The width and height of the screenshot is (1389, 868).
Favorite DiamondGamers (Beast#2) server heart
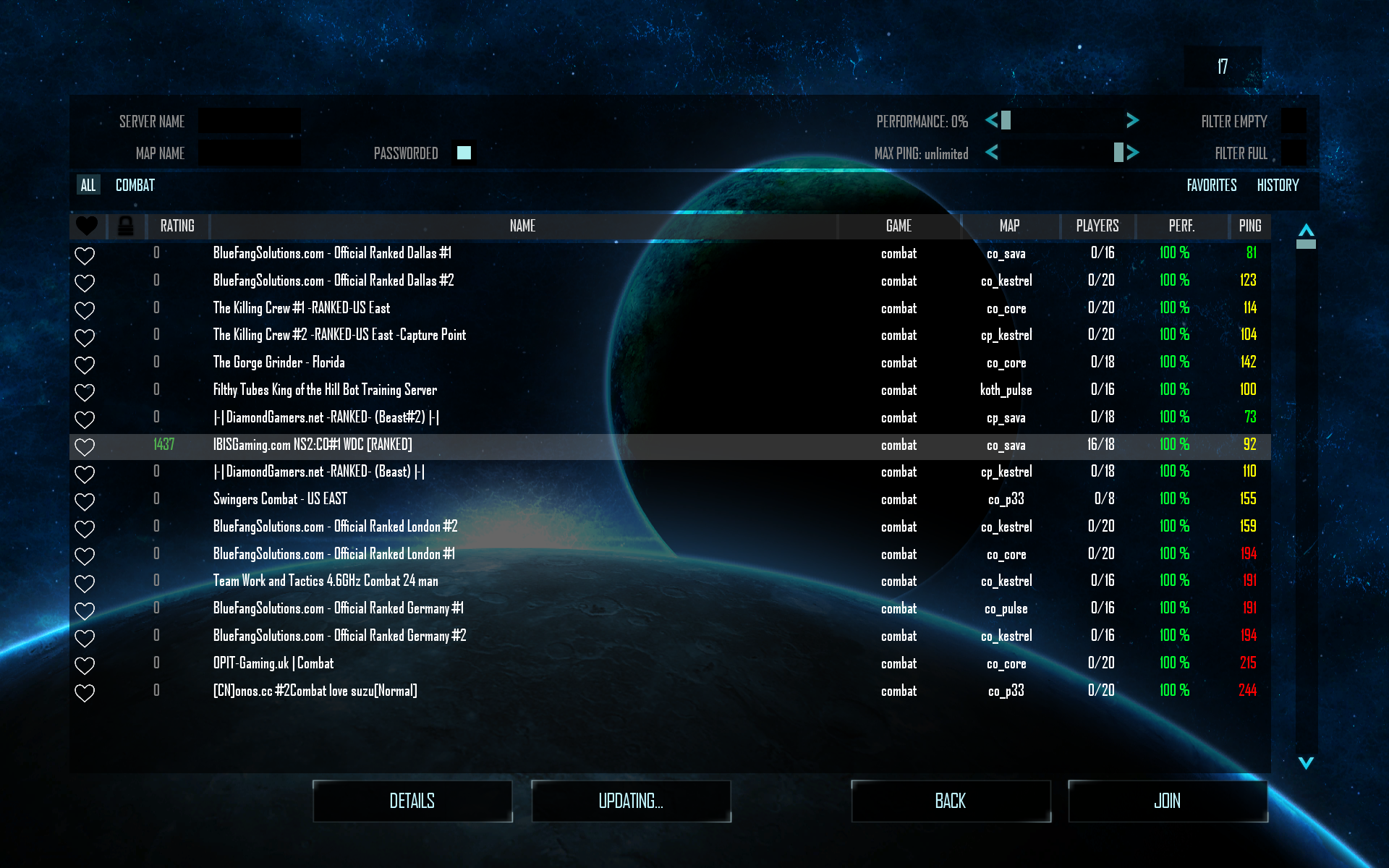point(85,420)
